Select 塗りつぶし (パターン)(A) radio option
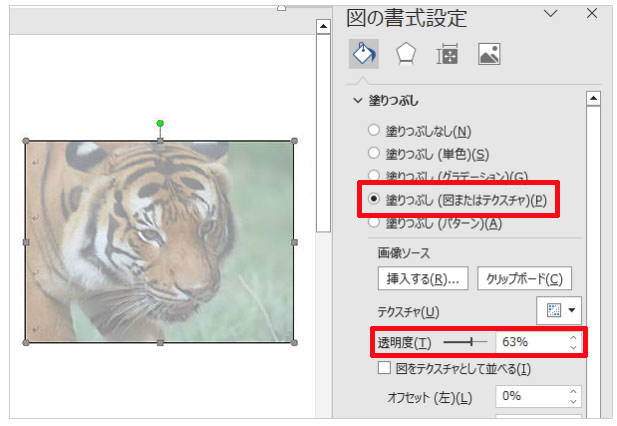617x426 pixels. 373,223
